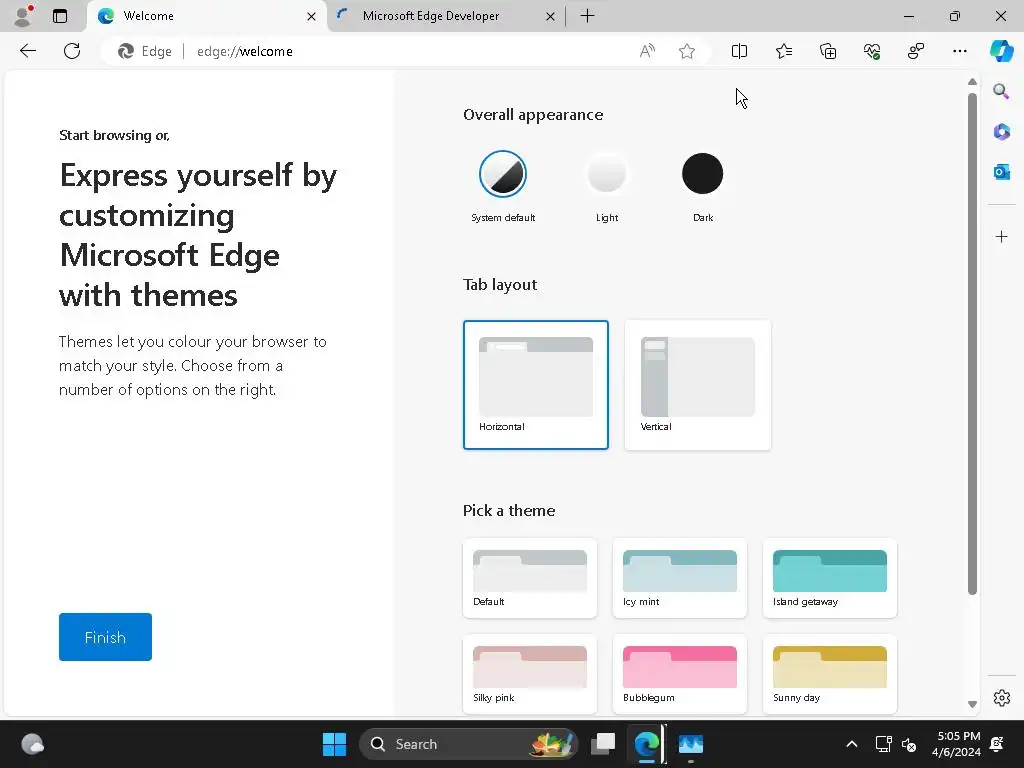Choose Horizontal tab layout

(x=536, y=385)
